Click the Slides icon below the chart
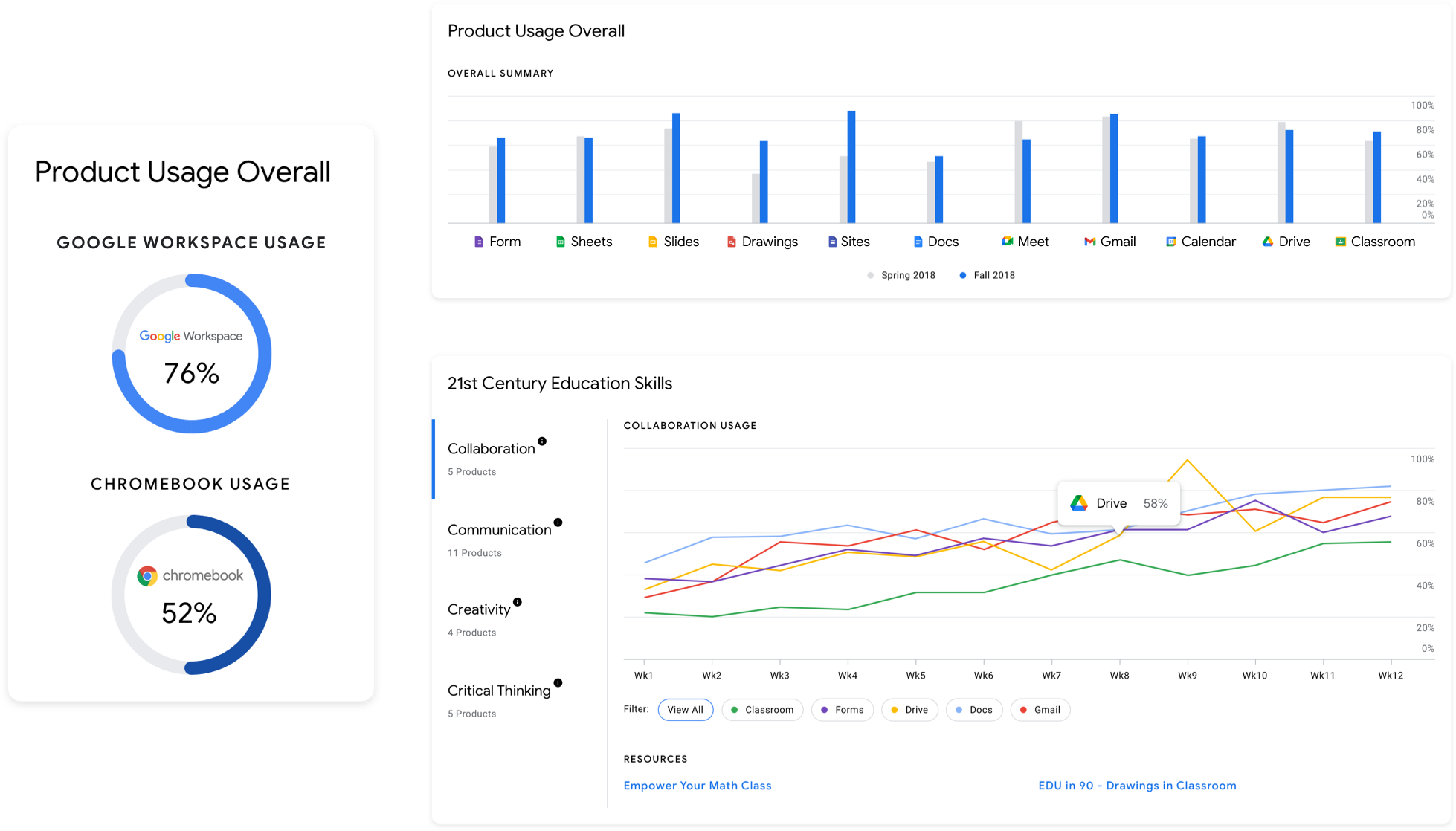This screenshot has height=831, width=1456. pyautogui.click(x=653, y=242)
